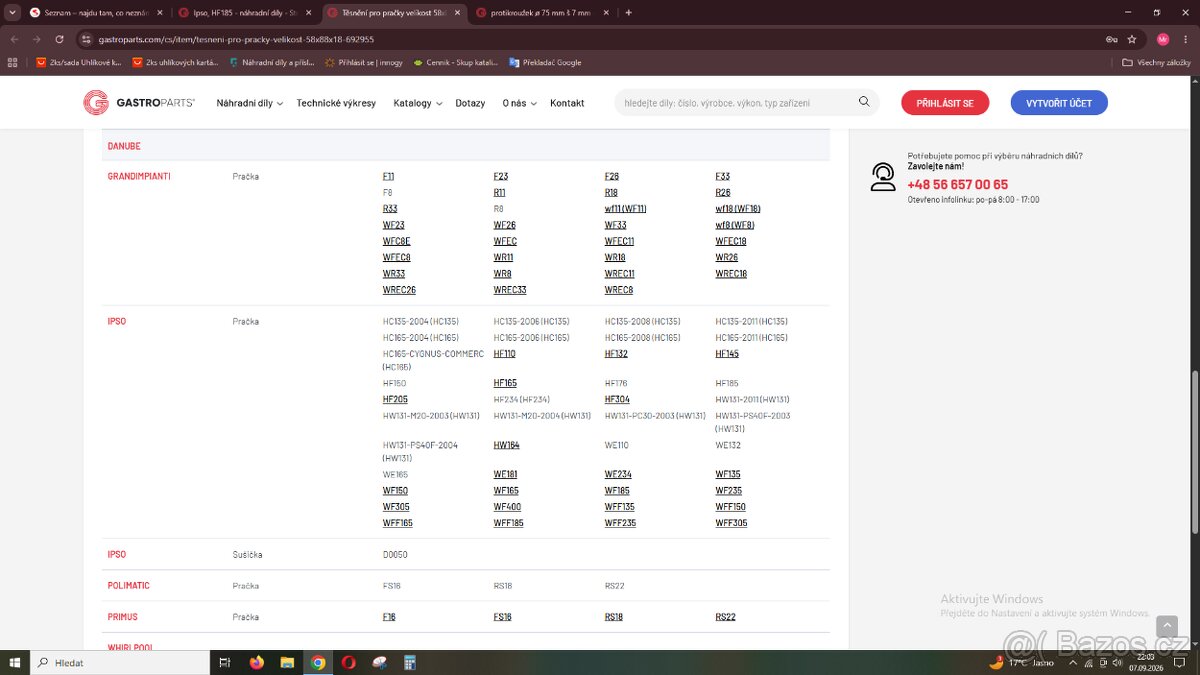1200x675 pixels.
Task: Open the 'Přihlásit se | innogy' bookmark
Action: pyautogui.click(x=364, y=62)
